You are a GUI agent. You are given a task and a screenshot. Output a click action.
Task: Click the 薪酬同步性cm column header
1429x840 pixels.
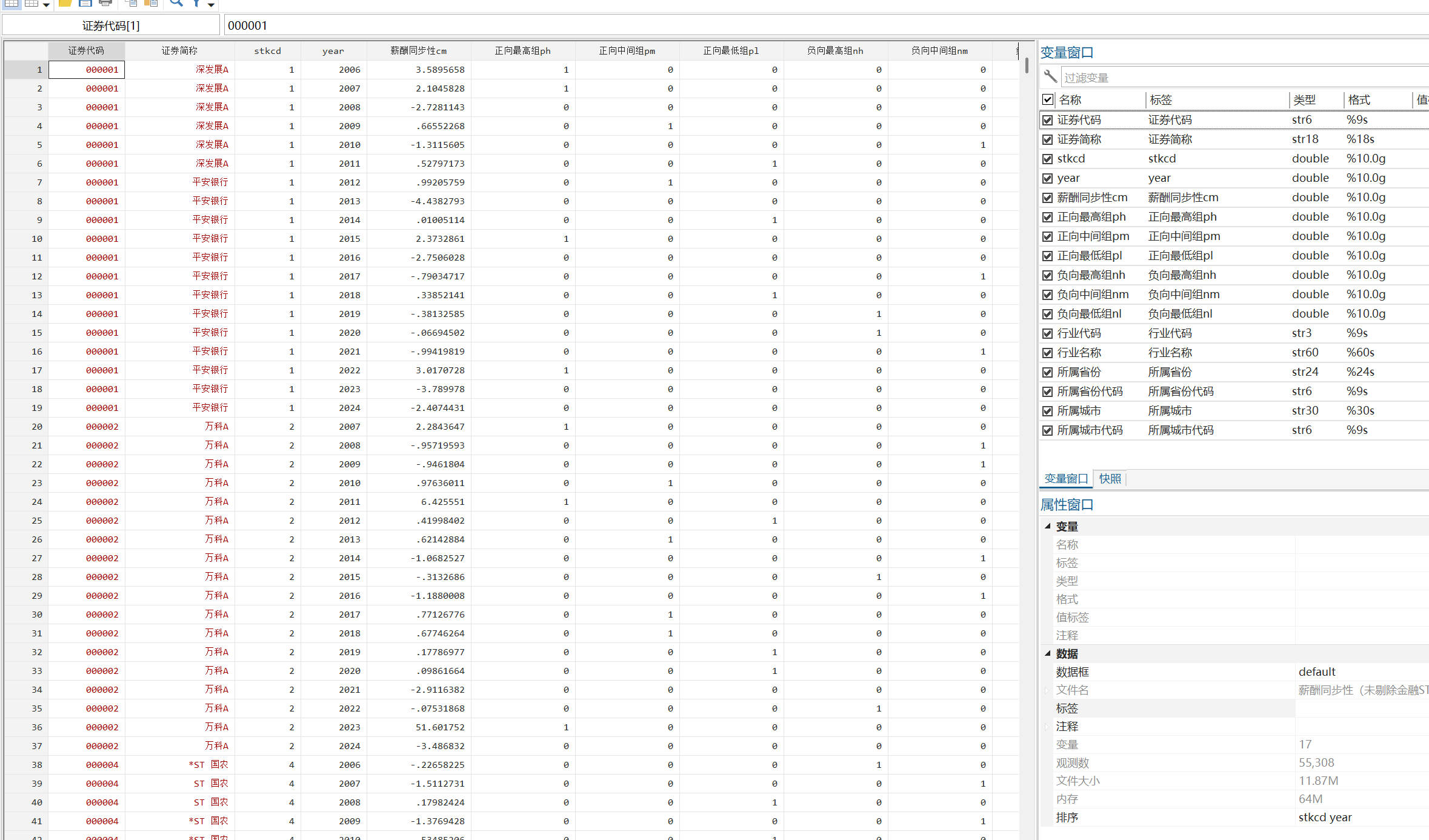click(x=418, y=51)
